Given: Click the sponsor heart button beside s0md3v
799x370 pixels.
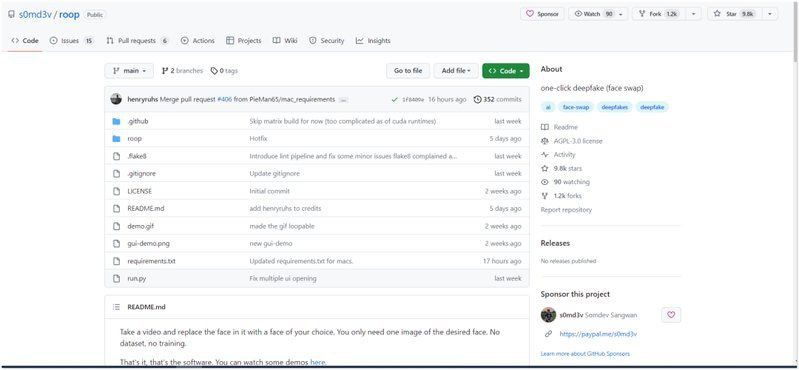Looking at the screenshot, I should point(671,315).
